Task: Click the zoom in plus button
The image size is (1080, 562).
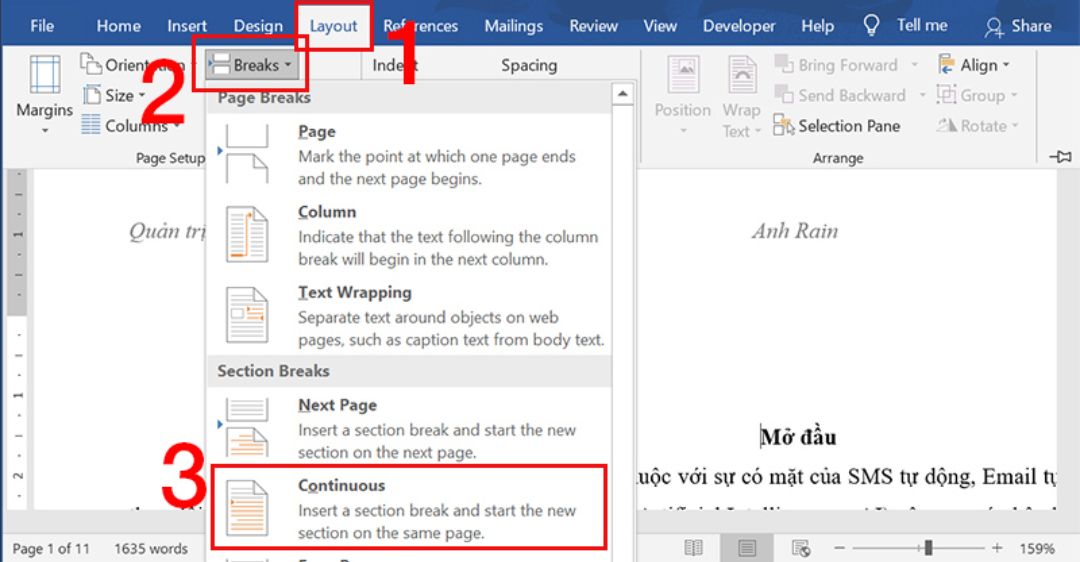Action: pyautogui.click(x=997, y=548)
